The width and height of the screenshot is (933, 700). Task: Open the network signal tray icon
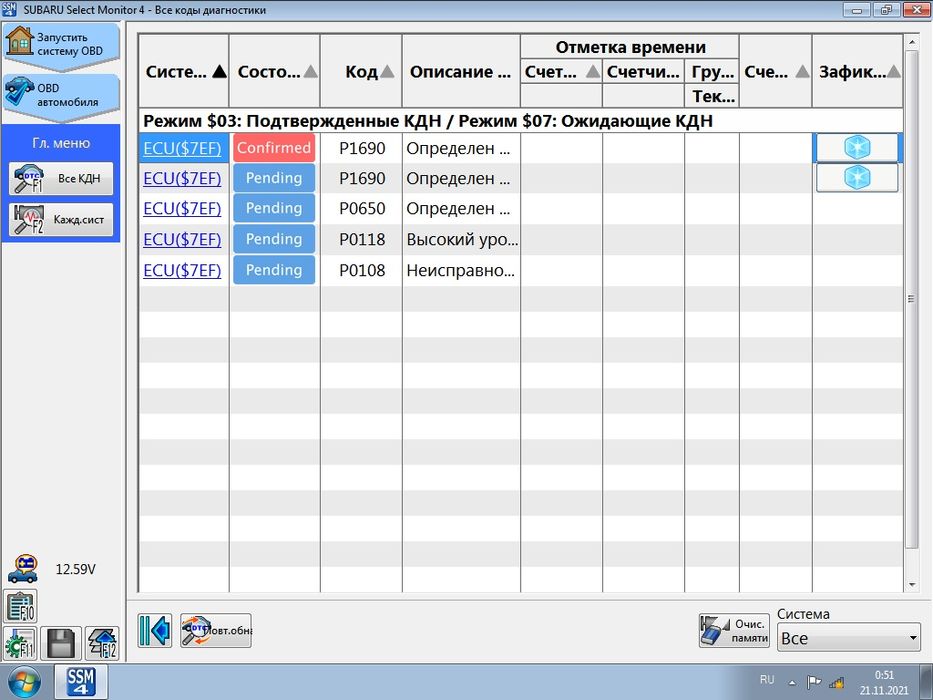point(837,682)
